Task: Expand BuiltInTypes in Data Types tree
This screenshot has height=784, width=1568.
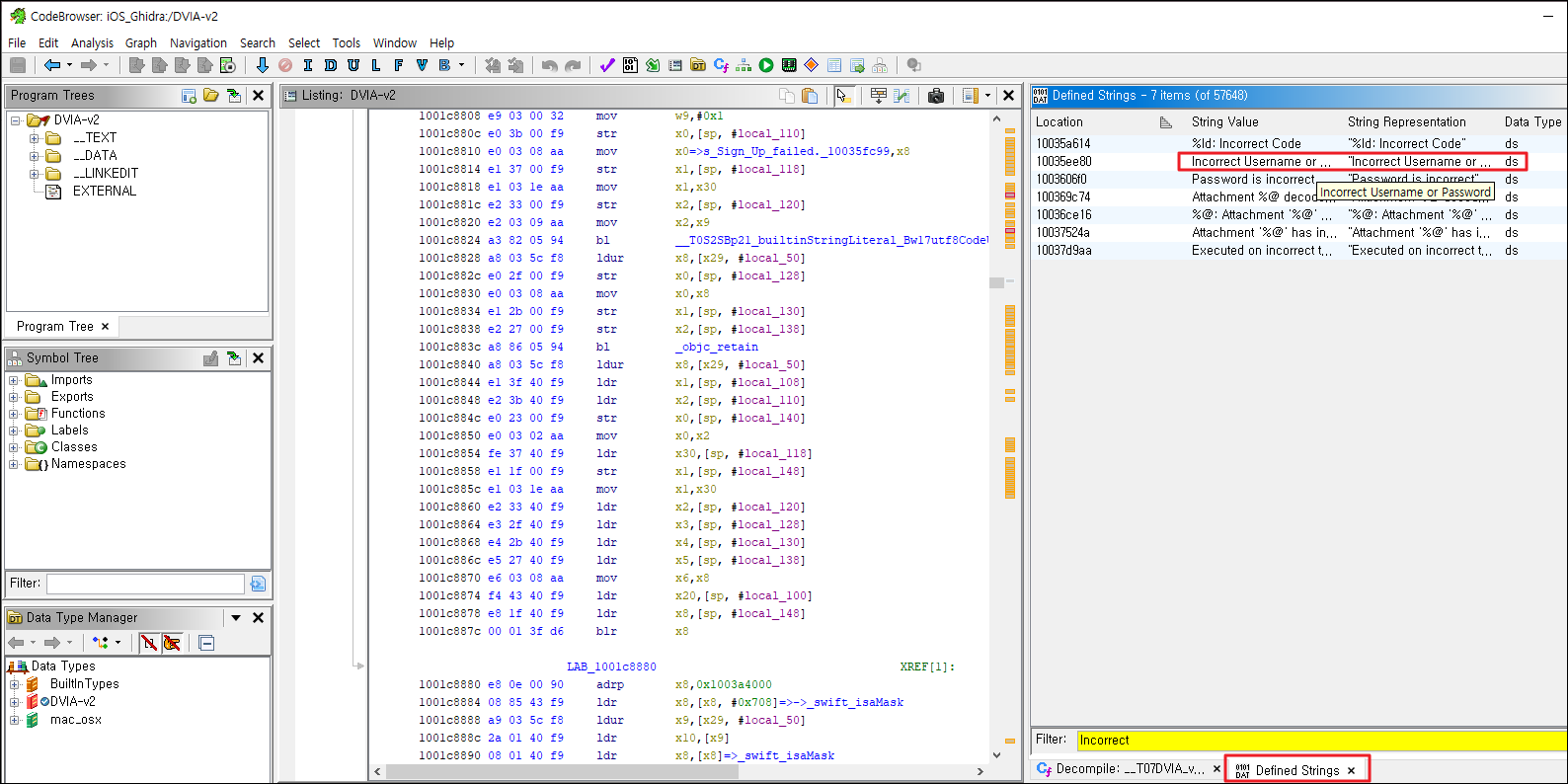Action: (x=15, y=684)
